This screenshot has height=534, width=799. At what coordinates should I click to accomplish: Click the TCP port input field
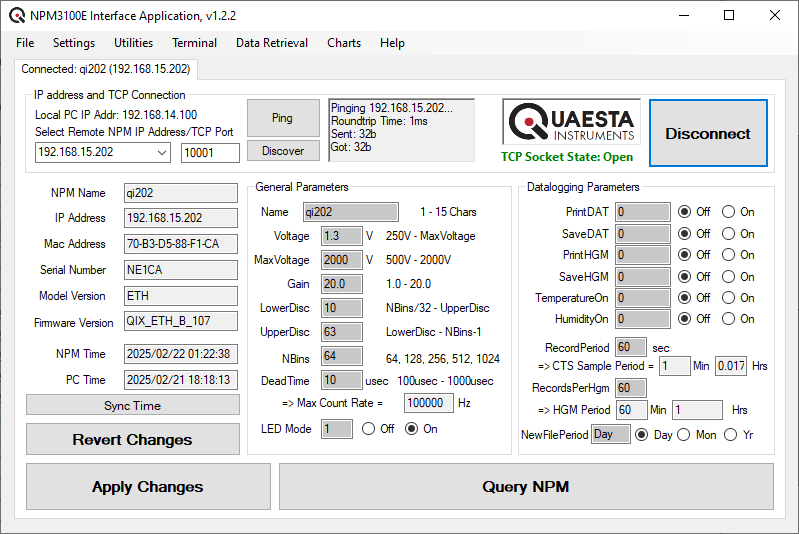coord(210,152)
